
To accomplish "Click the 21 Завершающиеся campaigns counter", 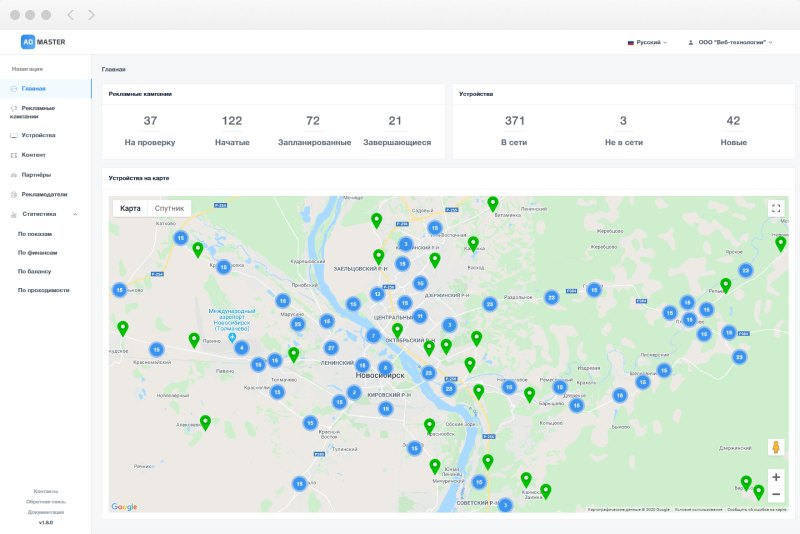I will (397, 131).
